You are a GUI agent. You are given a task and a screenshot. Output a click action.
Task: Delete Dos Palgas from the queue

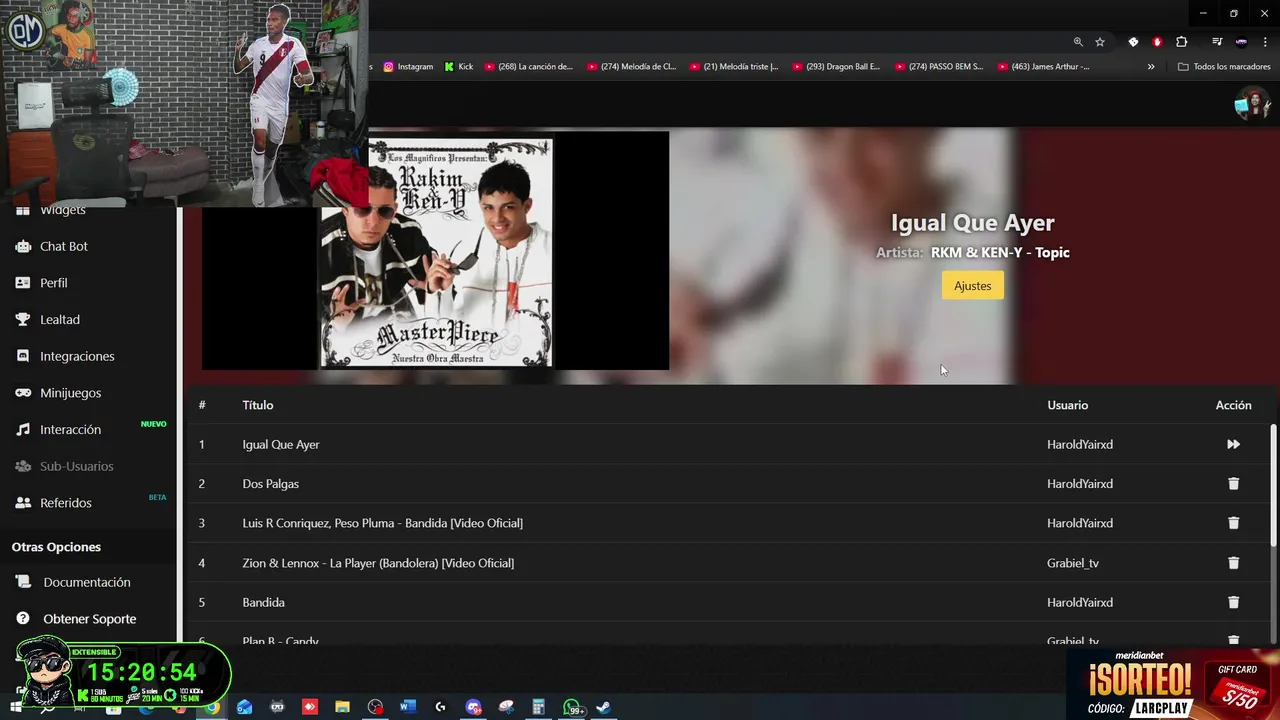[1233, 484]
